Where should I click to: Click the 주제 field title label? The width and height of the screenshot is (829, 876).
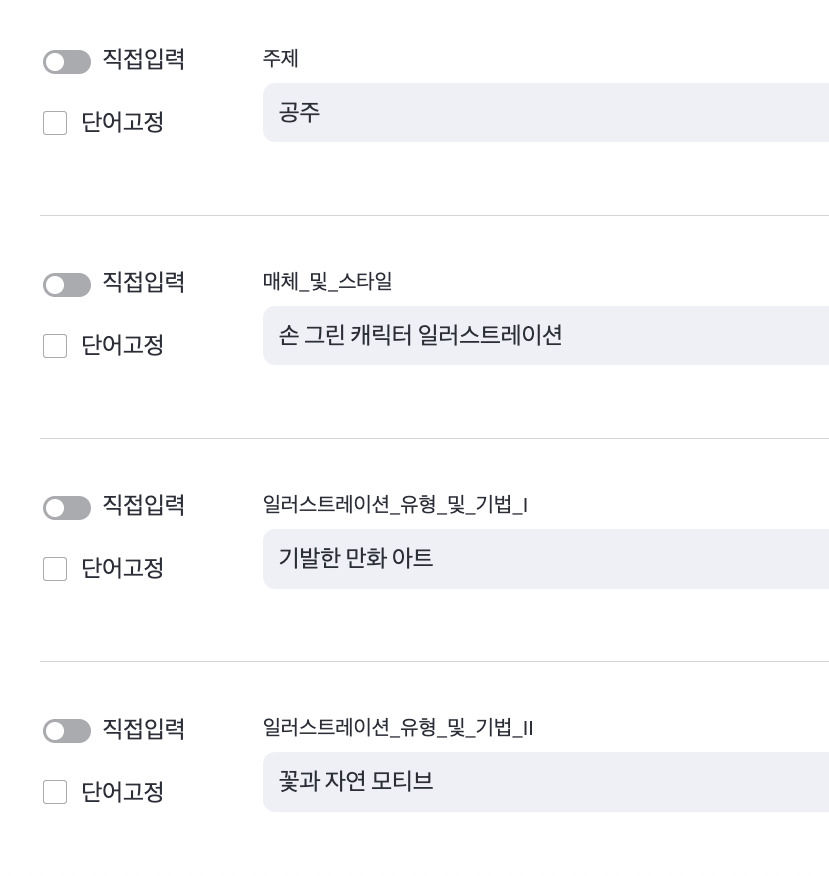[281, 59]
